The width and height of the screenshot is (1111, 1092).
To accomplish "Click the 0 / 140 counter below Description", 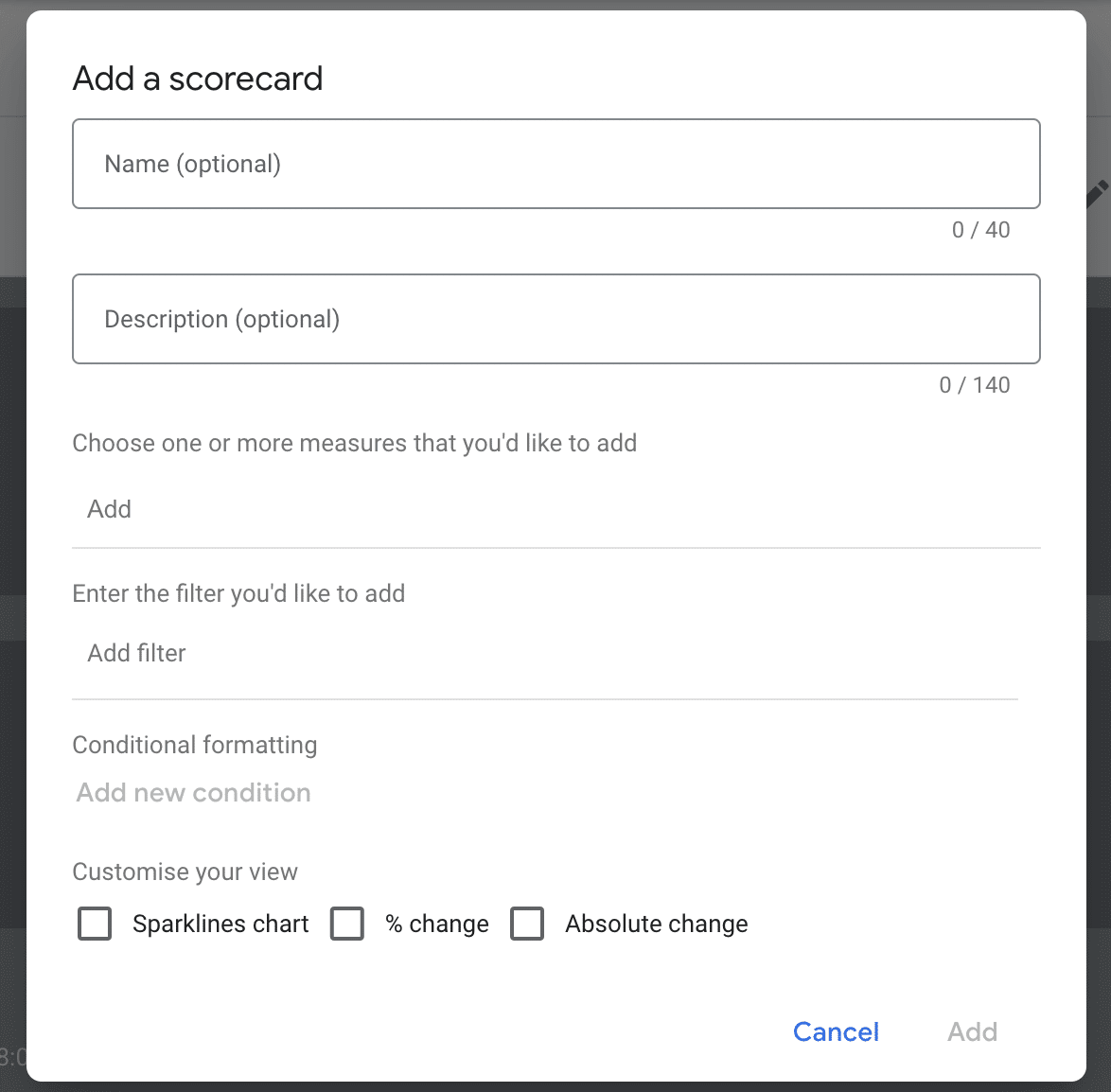I will [x=975, y=385].
